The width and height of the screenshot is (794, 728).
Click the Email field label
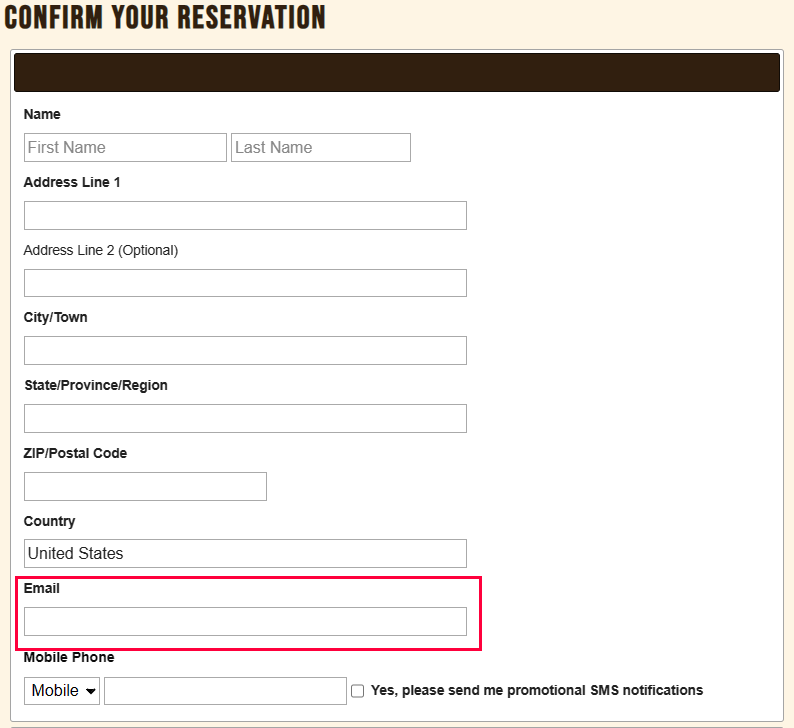point(42,588)
